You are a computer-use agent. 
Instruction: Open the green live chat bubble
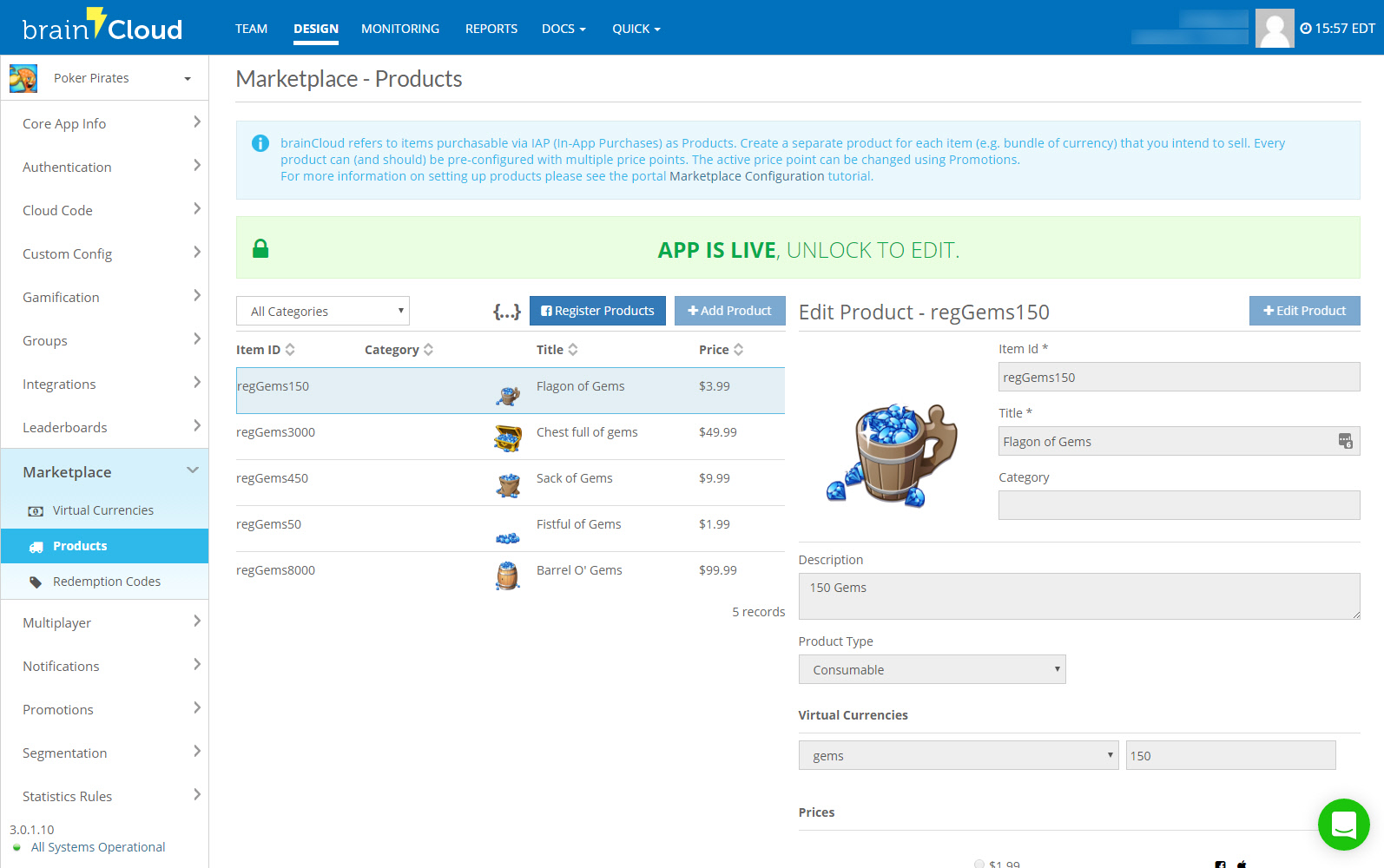point(1343,825)
